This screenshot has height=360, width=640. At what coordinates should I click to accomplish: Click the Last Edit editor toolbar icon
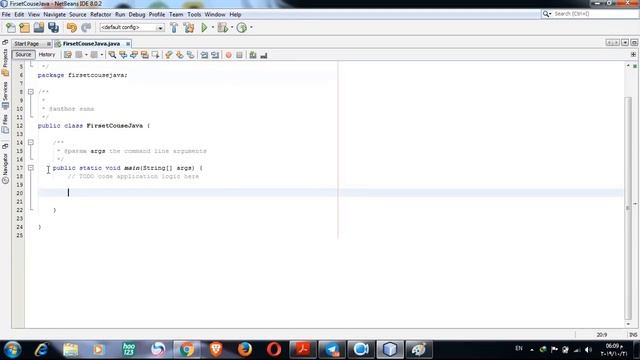(68, 55)
